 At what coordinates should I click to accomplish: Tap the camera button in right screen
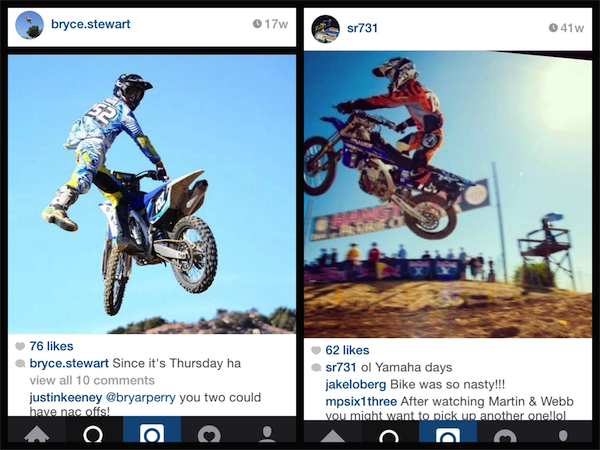click(x=448, y=433)
